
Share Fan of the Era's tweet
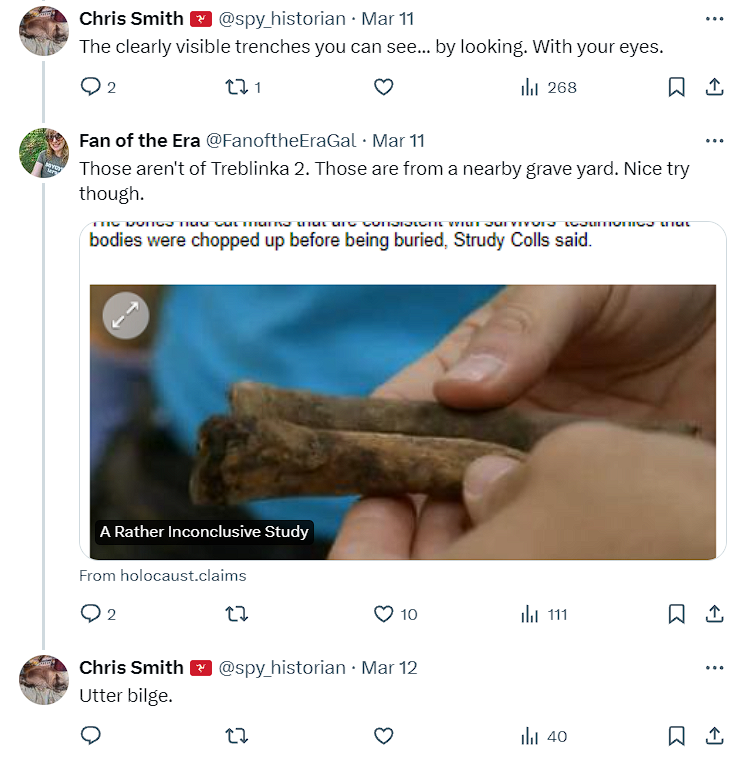[x=714, y=614]
